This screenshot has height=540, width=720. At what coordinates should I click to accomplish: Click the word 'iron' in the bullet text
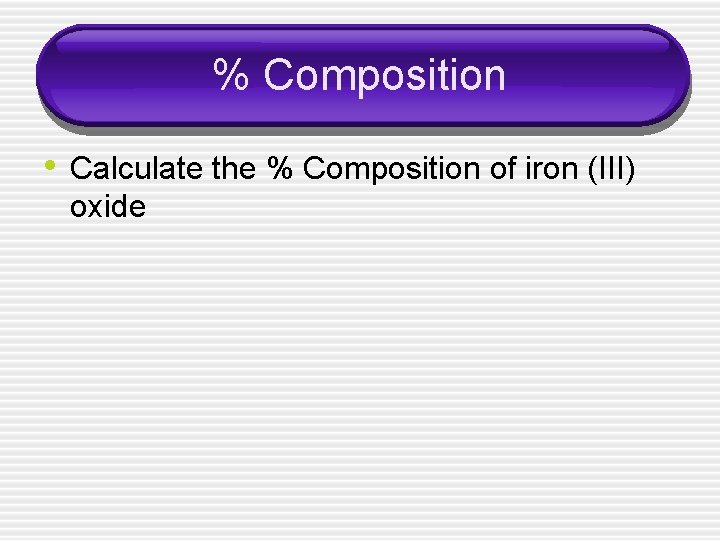pos(544,169)
